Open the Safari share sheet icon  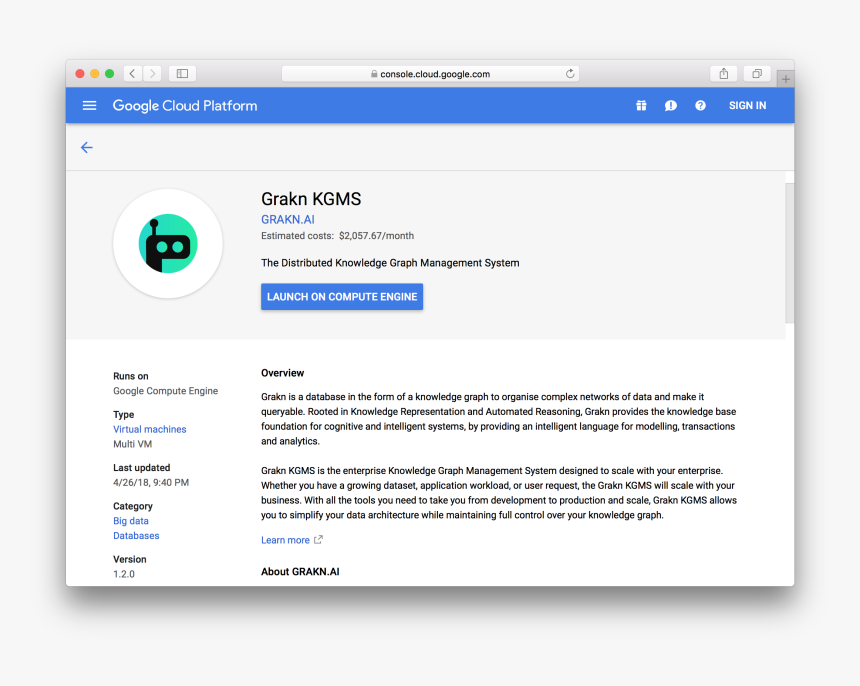(723, 73)
